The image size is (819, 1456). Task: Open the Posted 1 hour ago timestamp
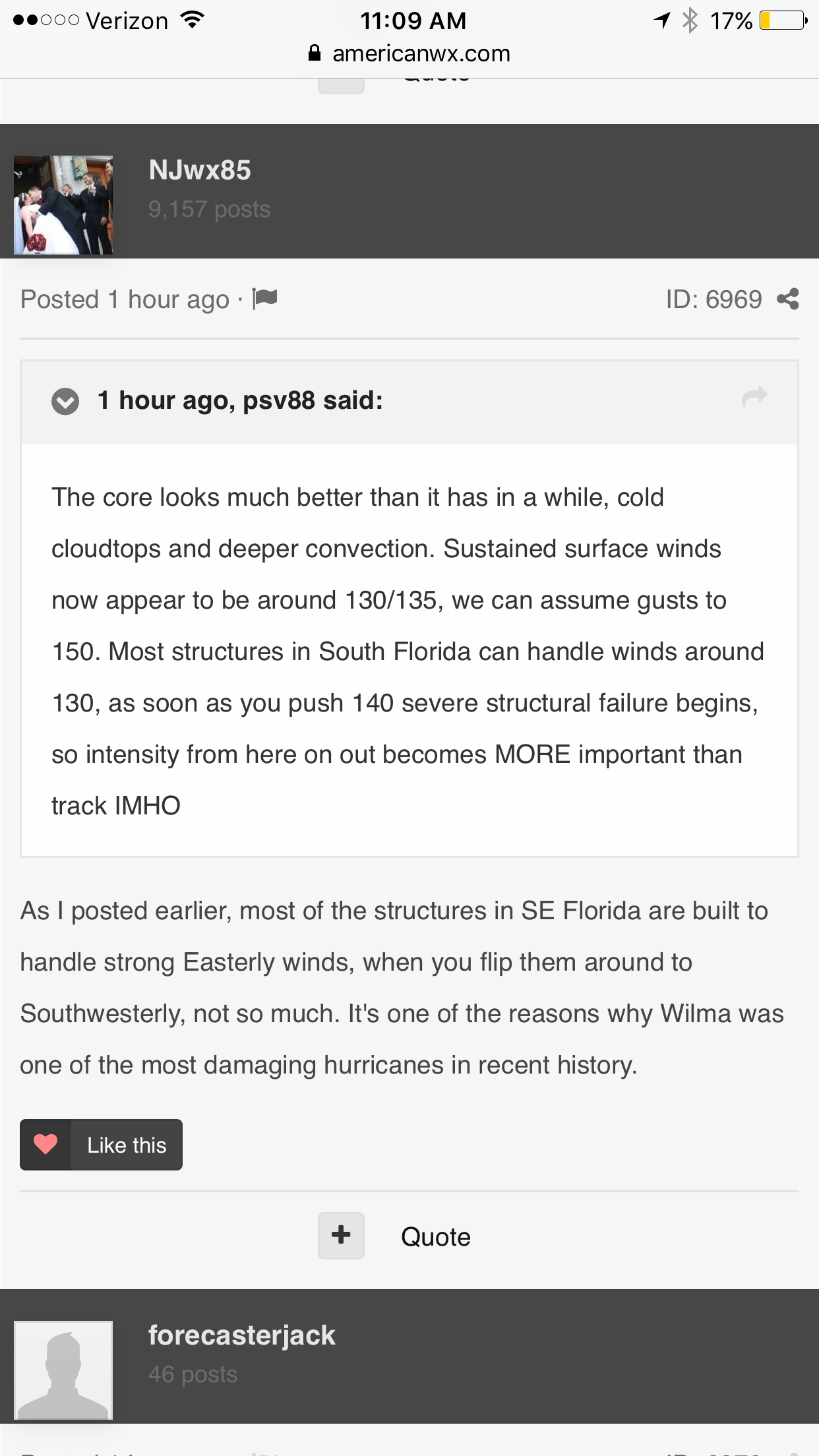[x=125, y=299]
